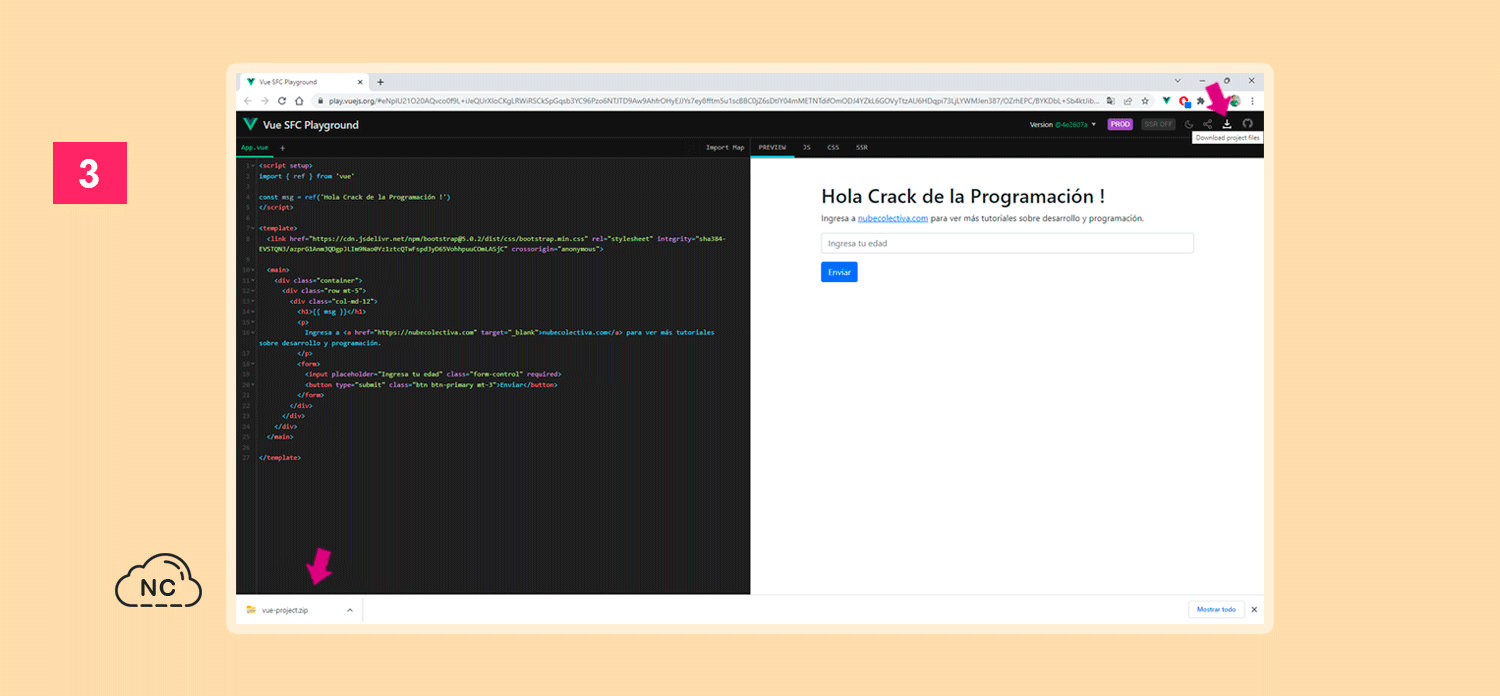1500x696 pixels.
Task: Click the Mostrar todo button
Action: point(1216,609)
